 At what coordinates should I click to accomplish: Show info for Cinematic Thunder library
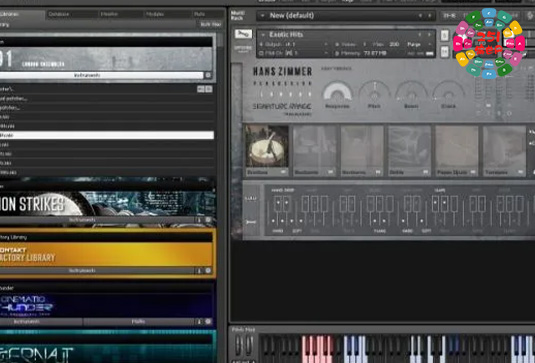click(x=199, y=321)
